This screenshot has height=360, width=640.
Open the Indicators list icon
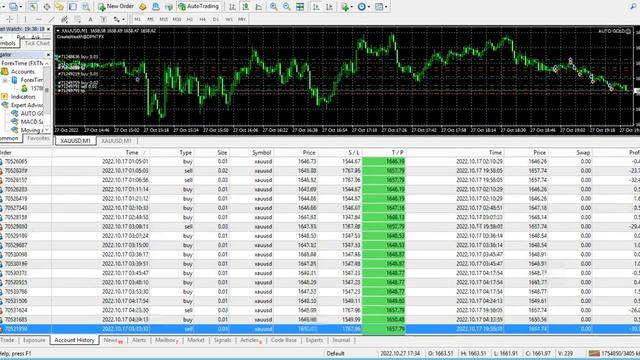(345, 7)
